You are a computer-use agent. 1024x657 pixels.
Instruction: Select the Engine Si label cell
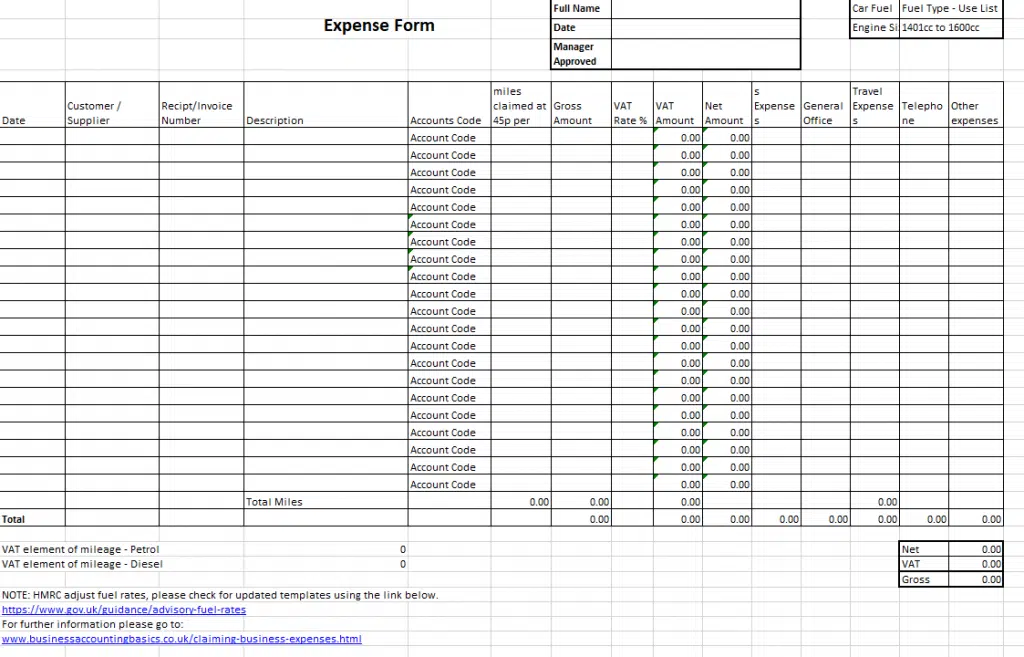pyautogui.click(x=874, y=27)
